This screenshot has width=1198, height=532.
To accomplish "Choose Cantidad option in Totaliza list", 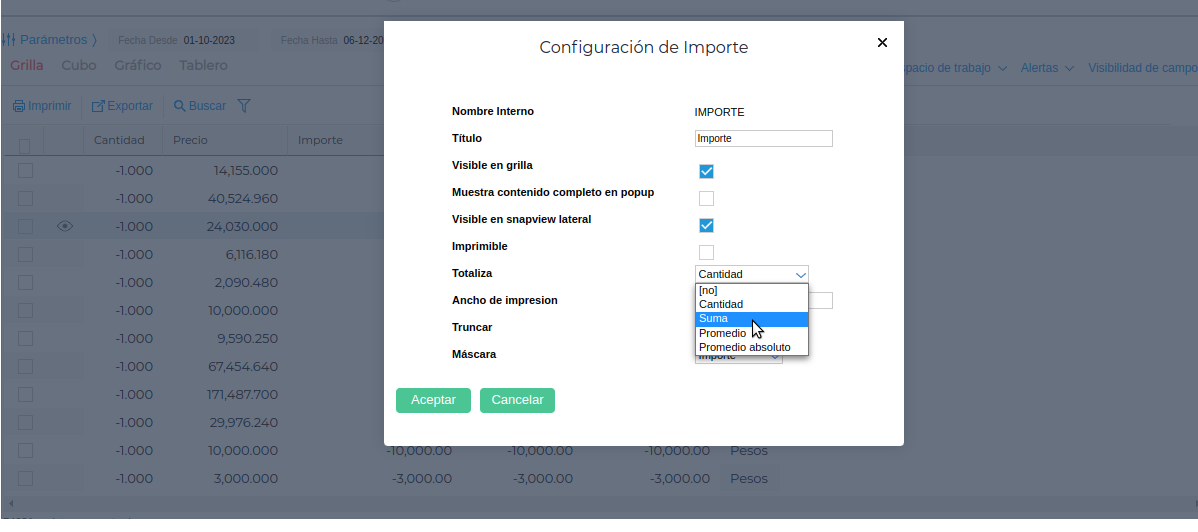I will [x=752, y=304].
